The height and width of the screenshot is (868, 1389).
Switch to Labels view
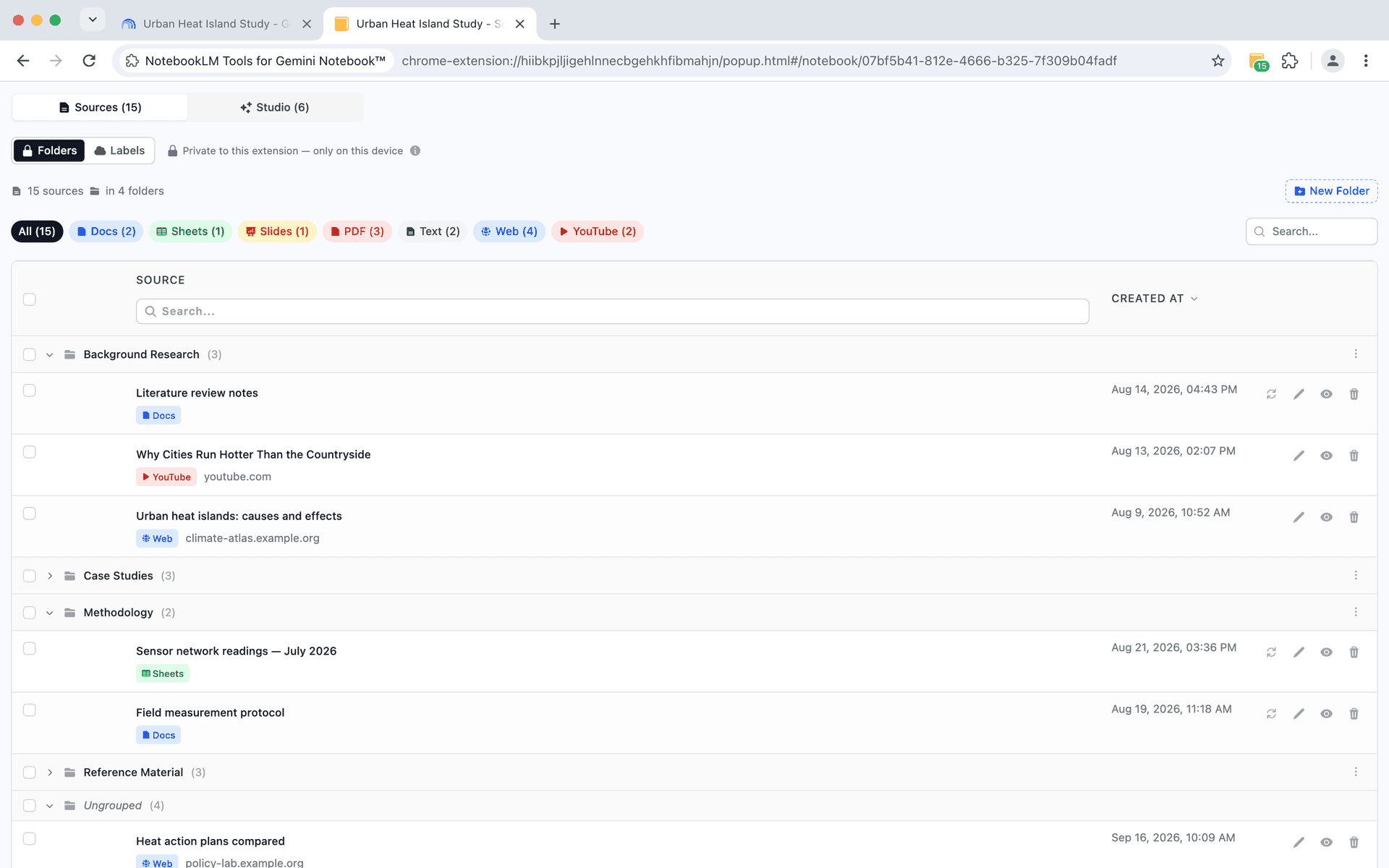click(x=119, y=150)
